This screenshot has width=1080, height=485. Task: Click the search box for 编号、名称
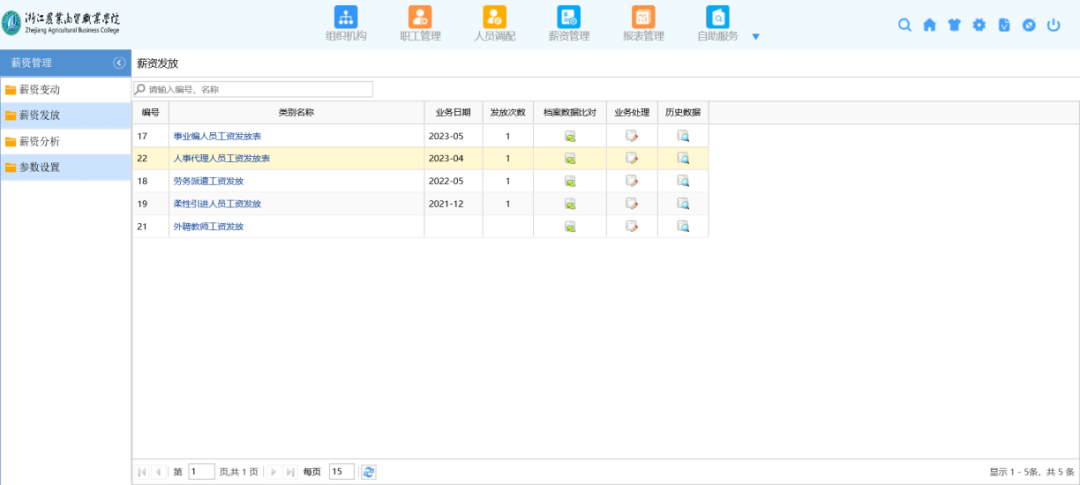pos(255,90)
